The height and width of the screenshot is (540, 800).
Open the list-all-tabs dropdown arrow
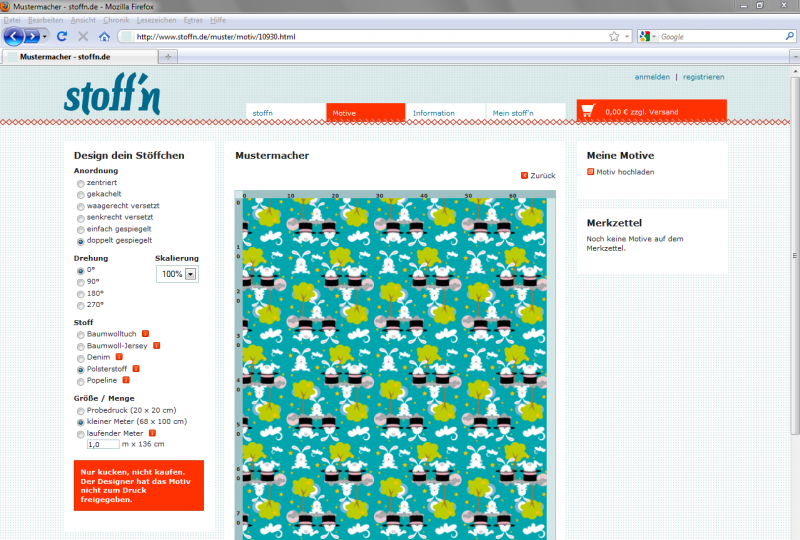(x=794, y=57)
